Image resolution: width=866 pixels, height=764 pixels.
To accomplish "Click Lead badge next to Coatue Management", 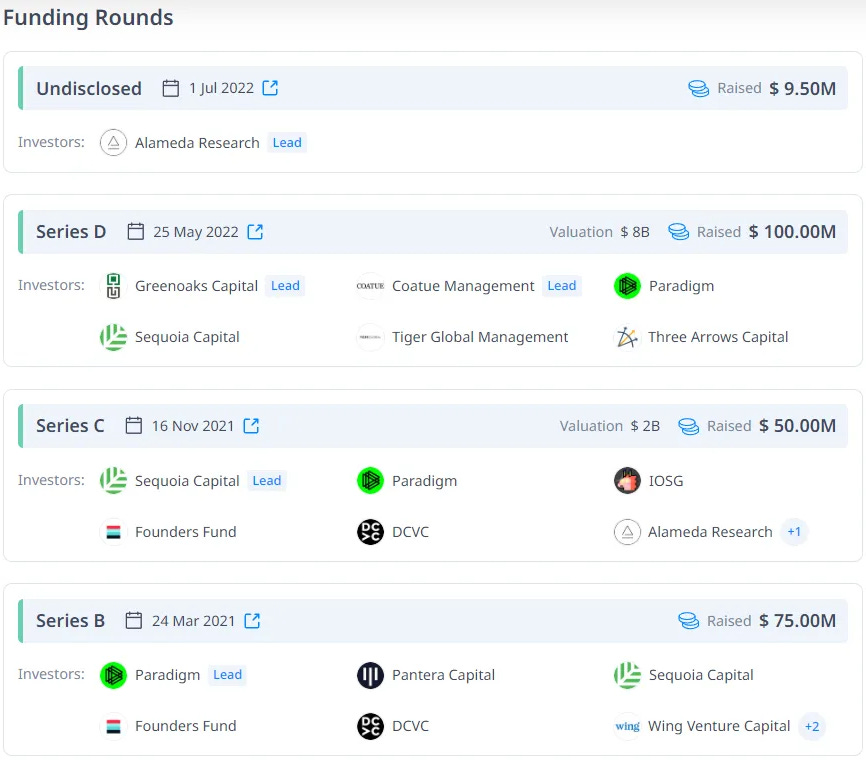I will (x=562, y=286).
